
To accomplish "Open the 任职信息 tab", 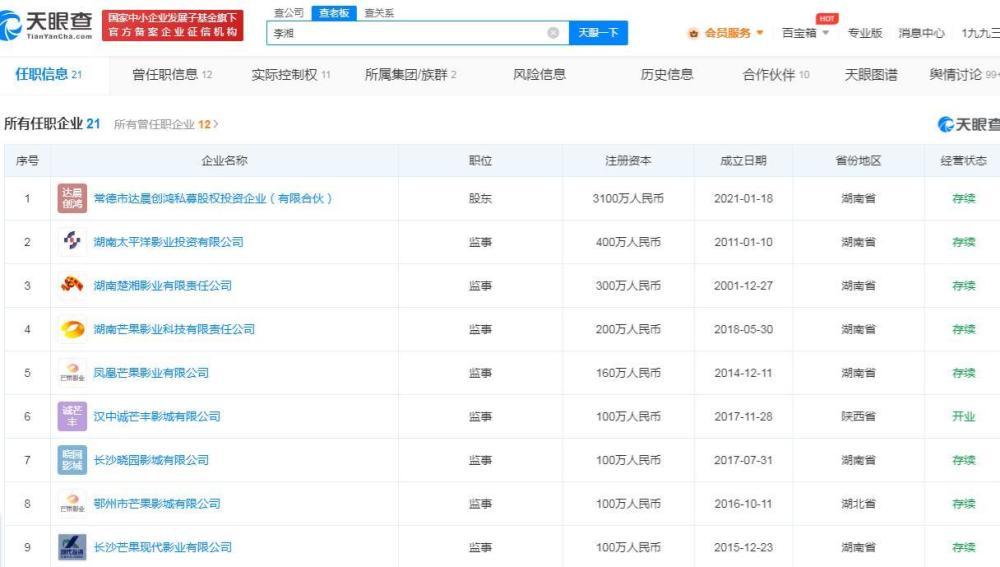I will click(x=48, y=75).
